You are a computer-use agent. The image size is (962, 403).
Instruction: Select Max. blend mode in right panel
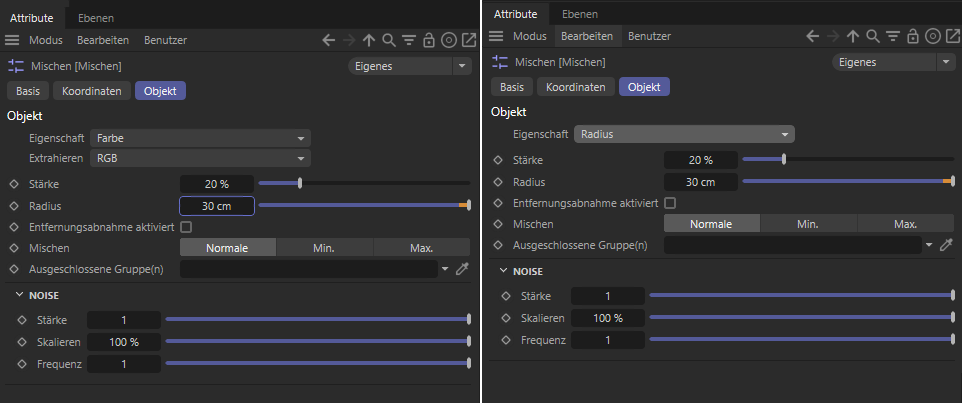[906, 224]
